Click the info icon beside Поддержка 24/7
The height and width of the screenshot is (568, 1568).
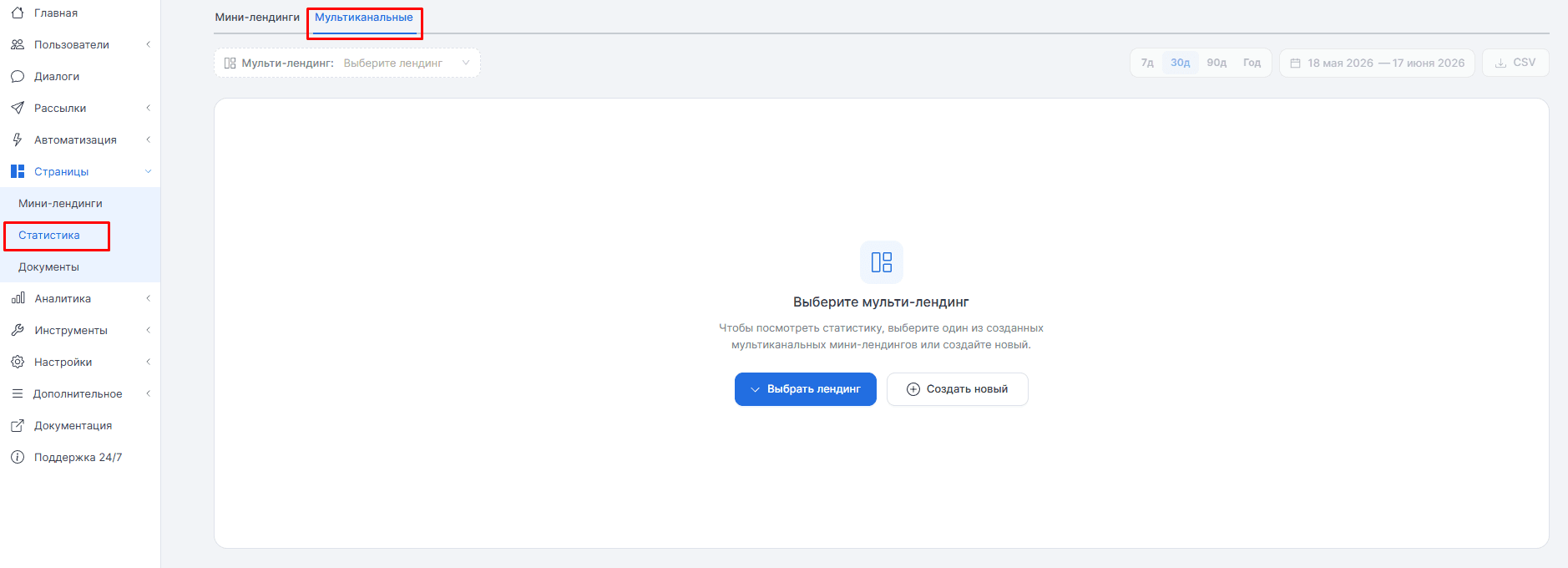click(x=18, y=457)
